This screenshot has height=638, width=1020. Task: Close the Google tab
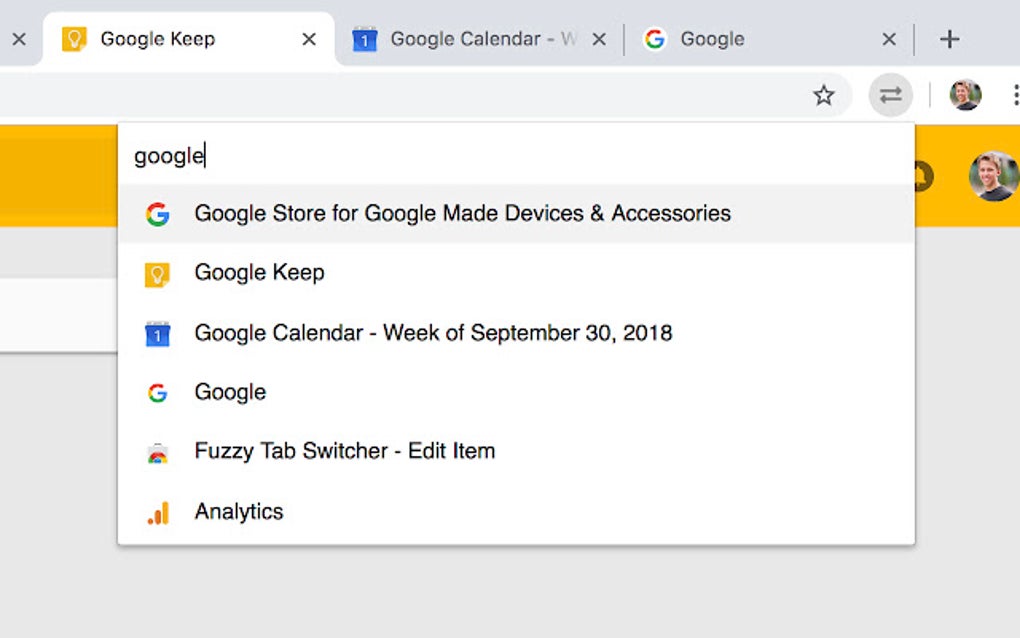click(889, 38)
